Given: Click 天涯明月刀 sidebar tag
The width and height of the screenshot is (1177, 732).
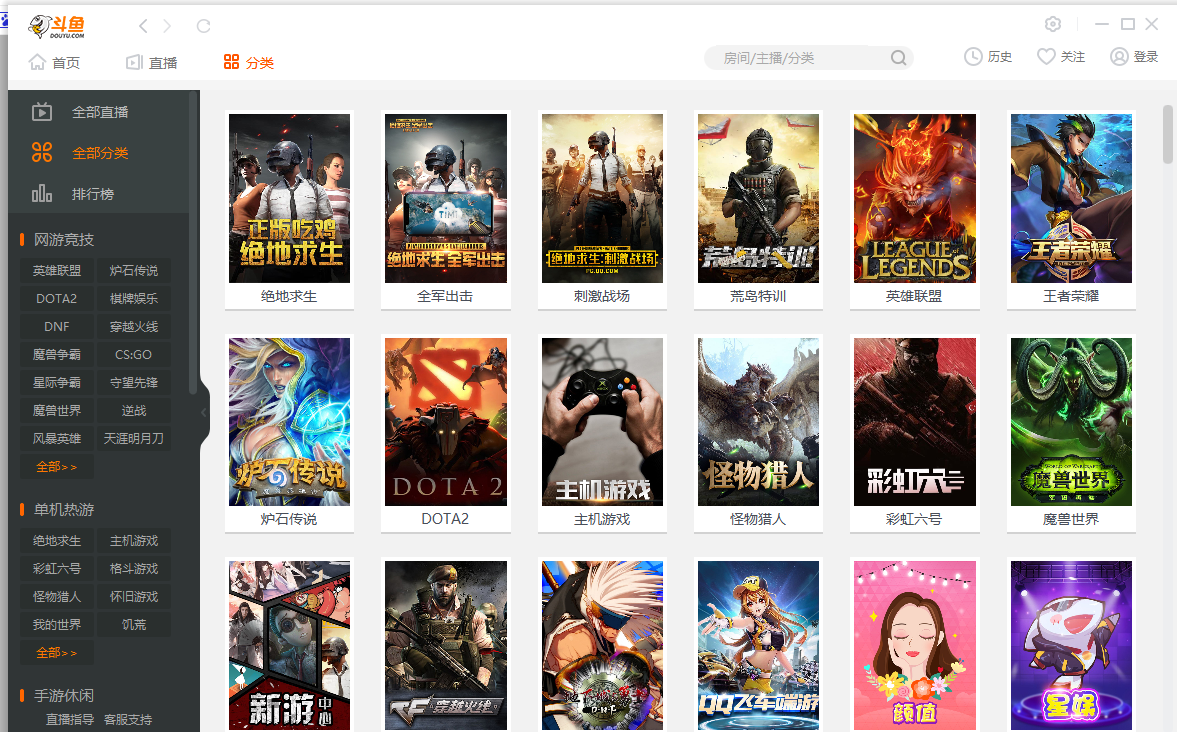Looking at the screenshot, I should coord(134,438).
